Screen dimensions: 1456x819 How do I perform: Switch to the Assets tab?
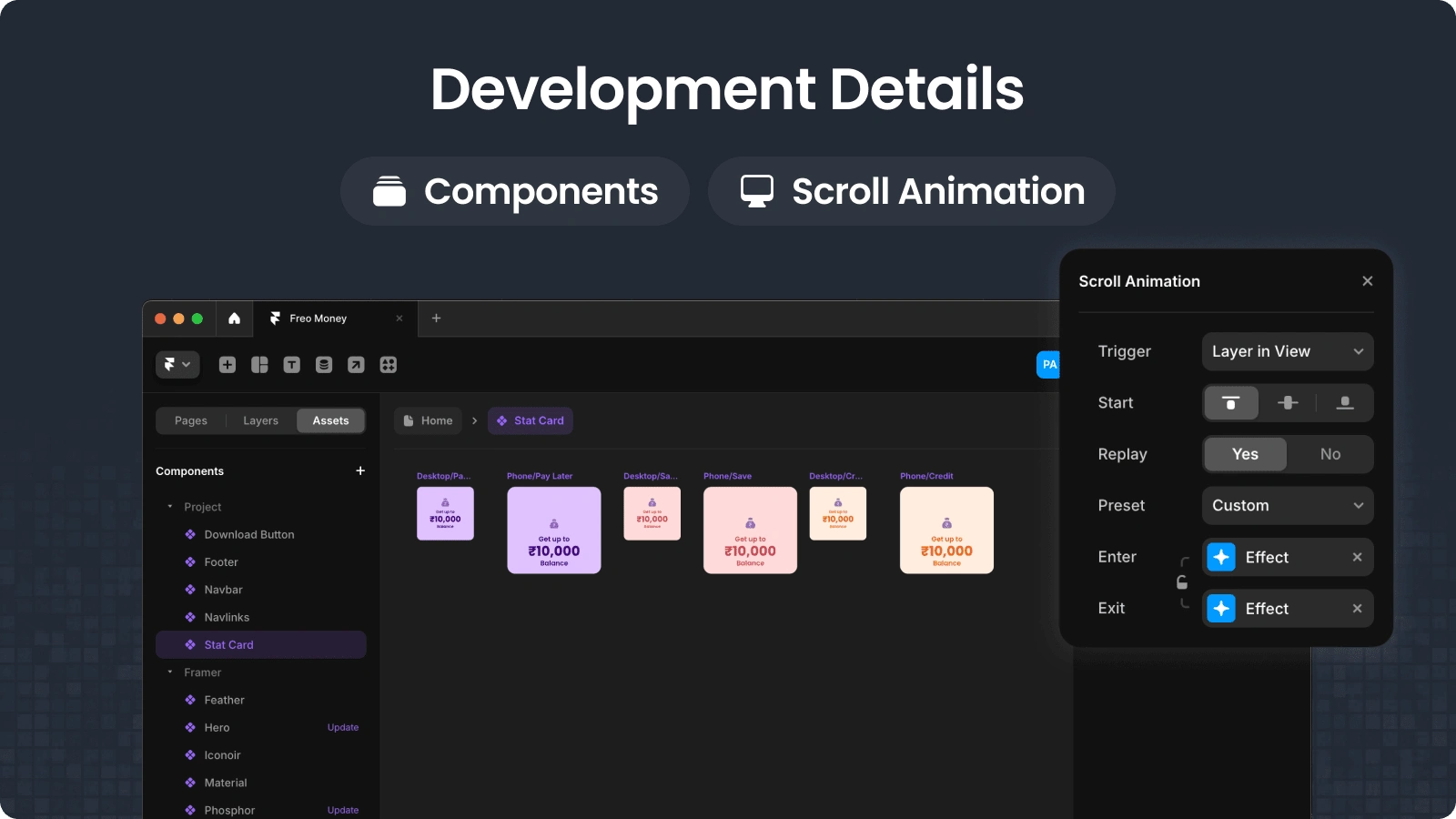pyautogui.click(x=330, y=420)
